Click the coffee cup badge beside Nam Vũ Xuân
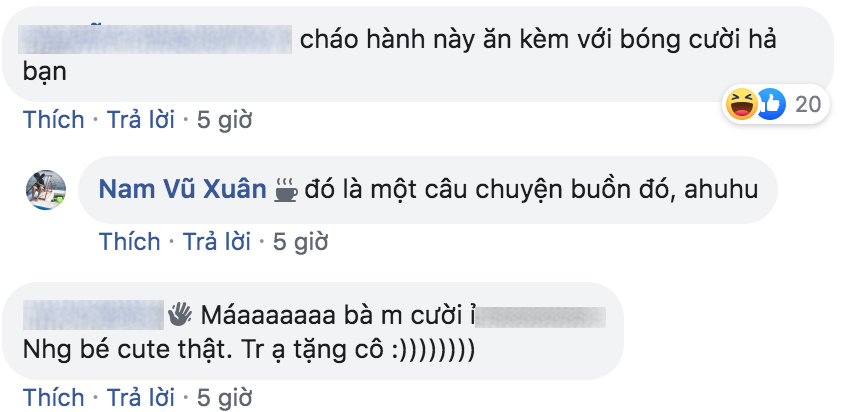This screenshot has height=412, width=848. point(286,190)
